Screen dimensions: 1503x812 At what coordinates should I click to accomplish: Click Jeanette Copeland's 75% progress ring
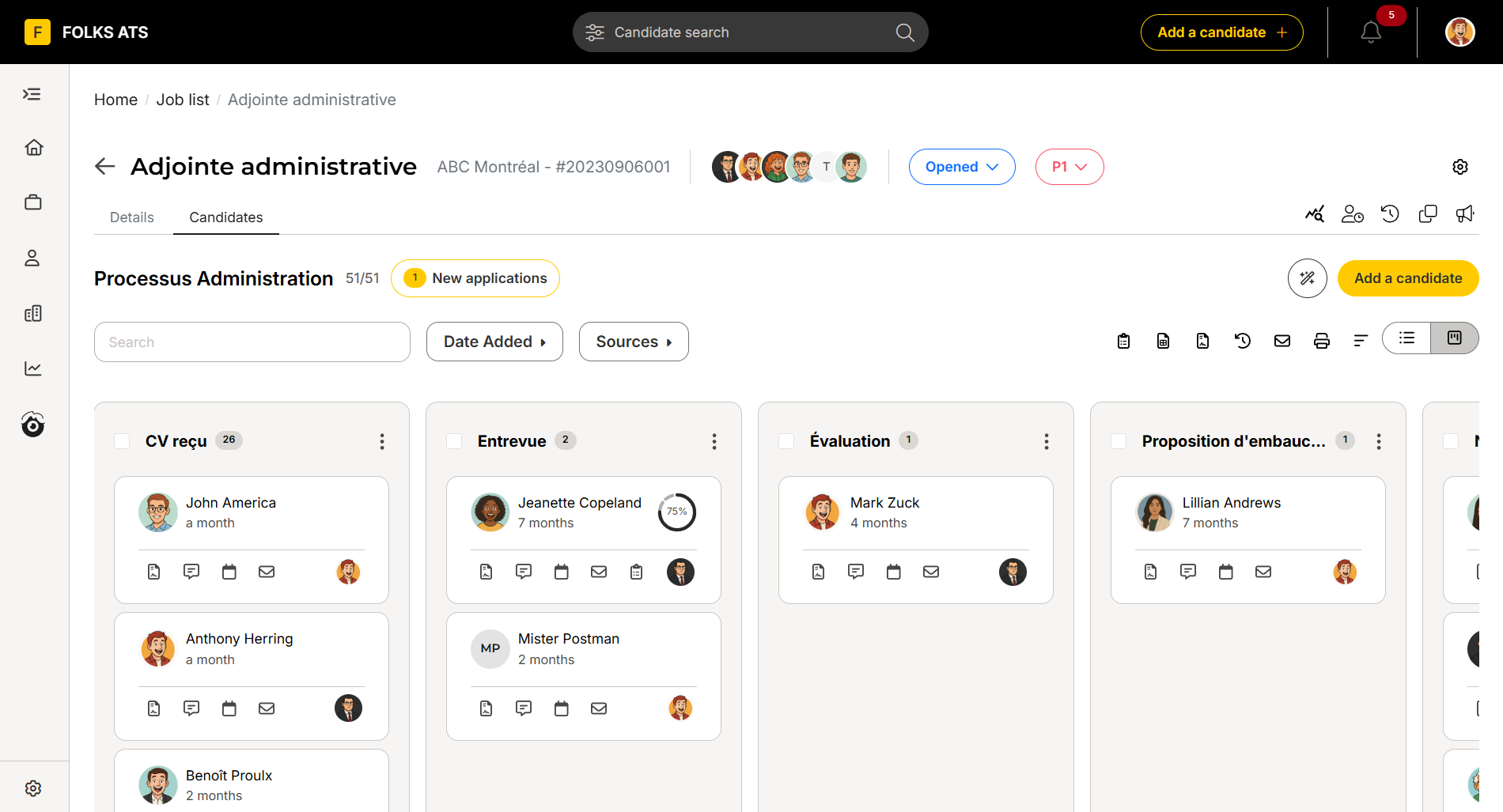pos(677,512)
